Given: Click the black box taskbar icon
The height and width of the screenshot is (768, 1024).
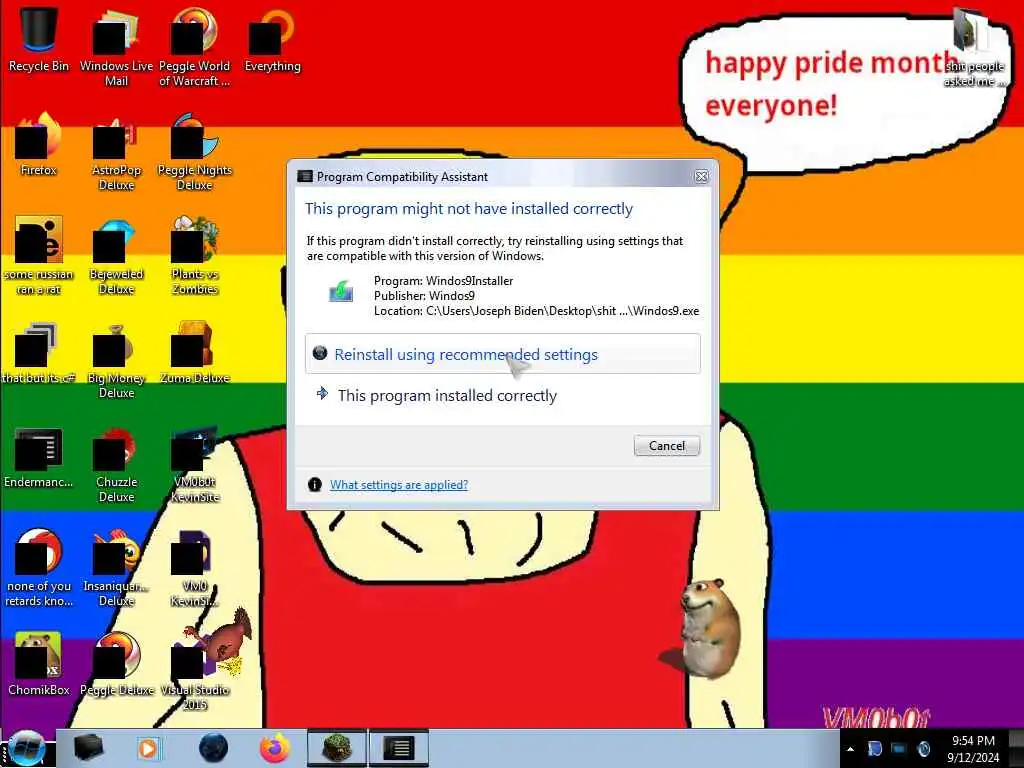Looking at the screenshot, I should point(88,748).
